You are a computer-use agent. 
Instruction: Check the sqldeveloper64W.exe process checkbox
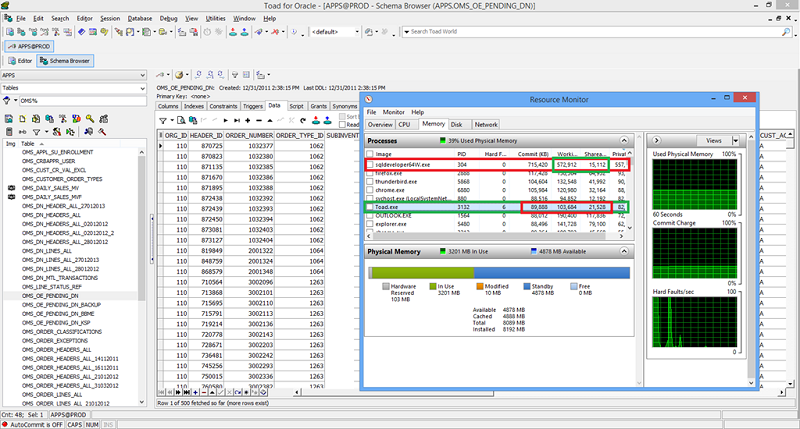[x=370, y=165]
